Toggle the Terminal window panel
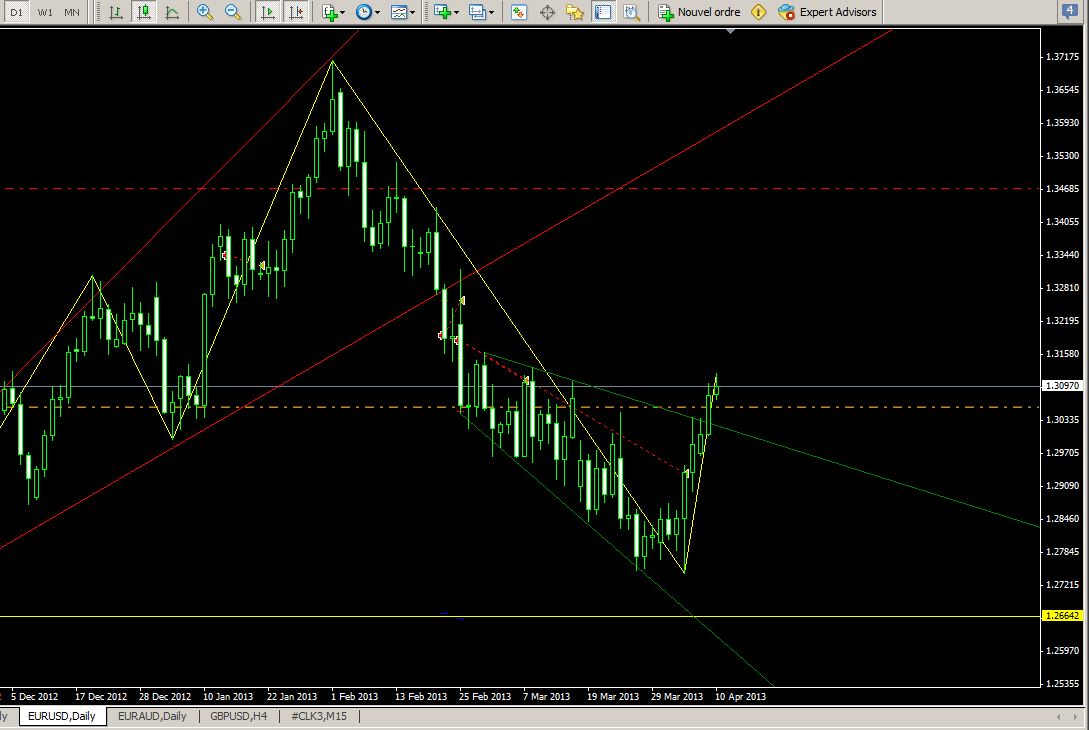The image size is (1089, 730). [x=603, y=12]
